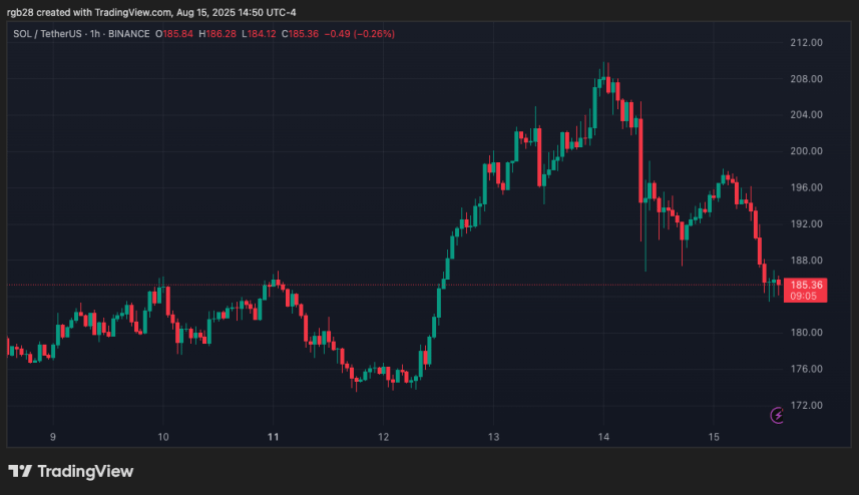Click the purple lightning bolt icon
The image size is (859, 495).
coord(777,414)
